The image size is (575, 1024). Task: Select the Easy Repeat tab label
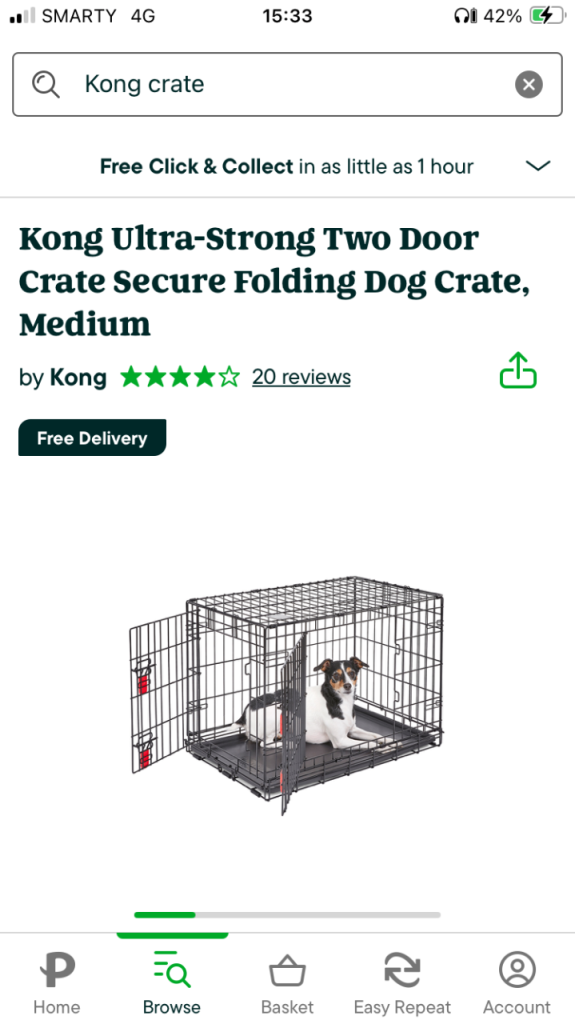pos(402,1007)
